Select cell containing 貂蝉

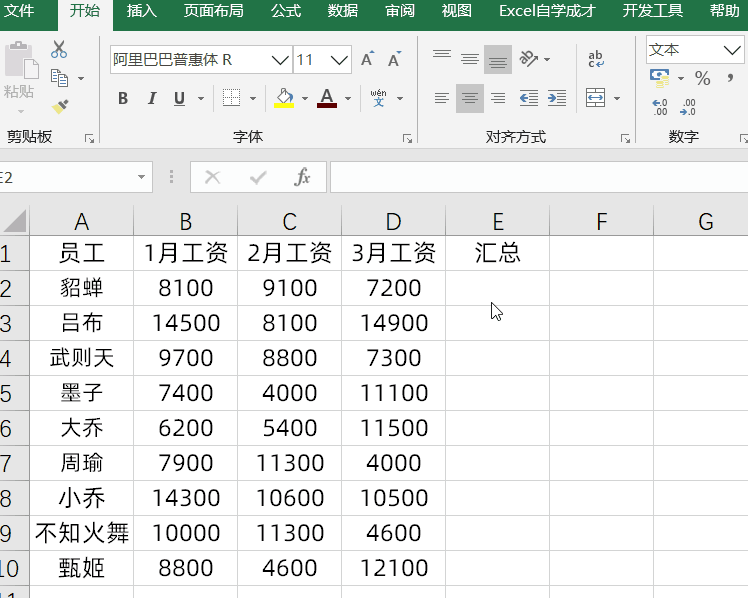82,288
